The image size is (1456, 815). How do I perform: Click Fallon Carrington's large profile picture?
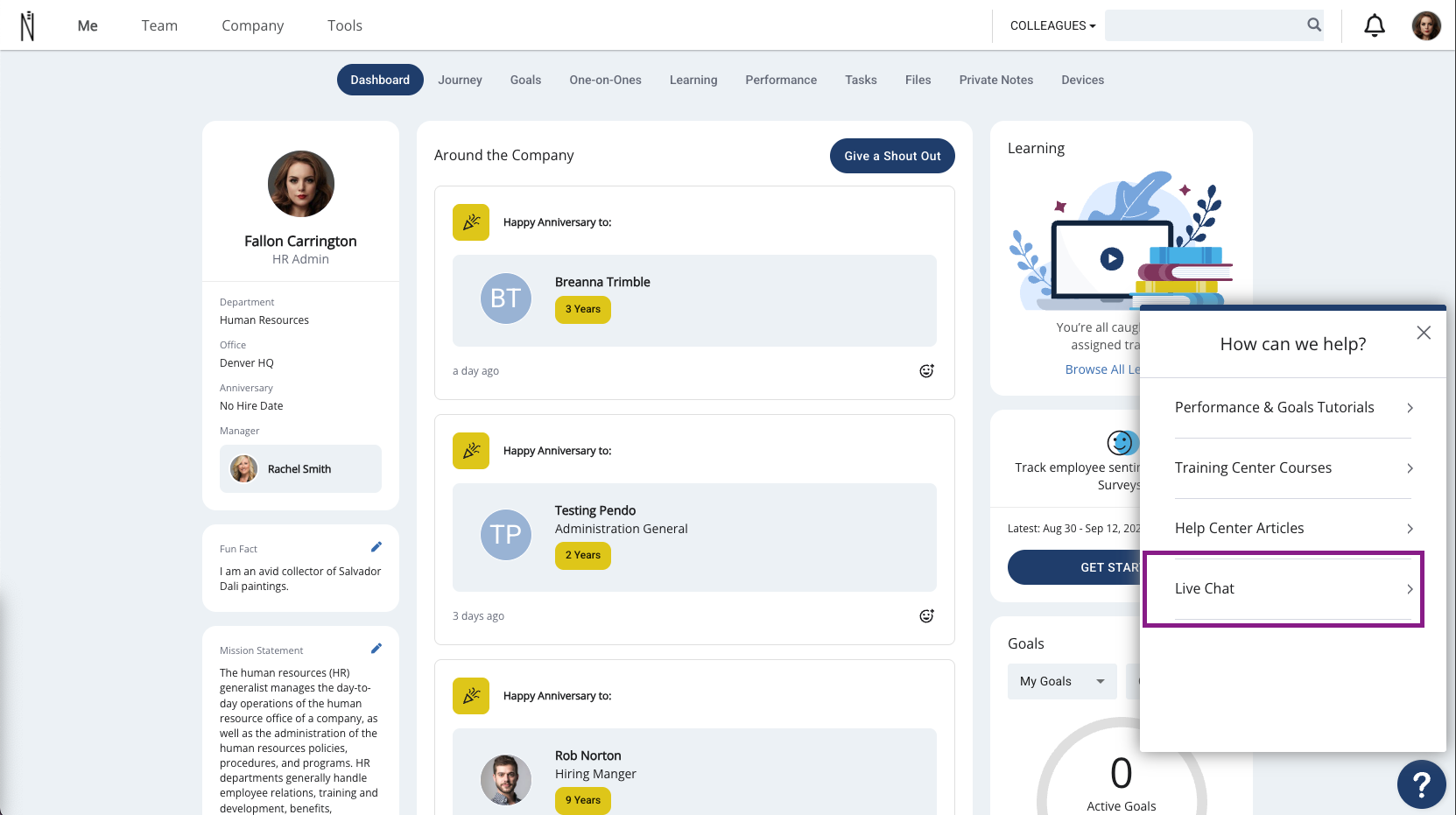301,184
